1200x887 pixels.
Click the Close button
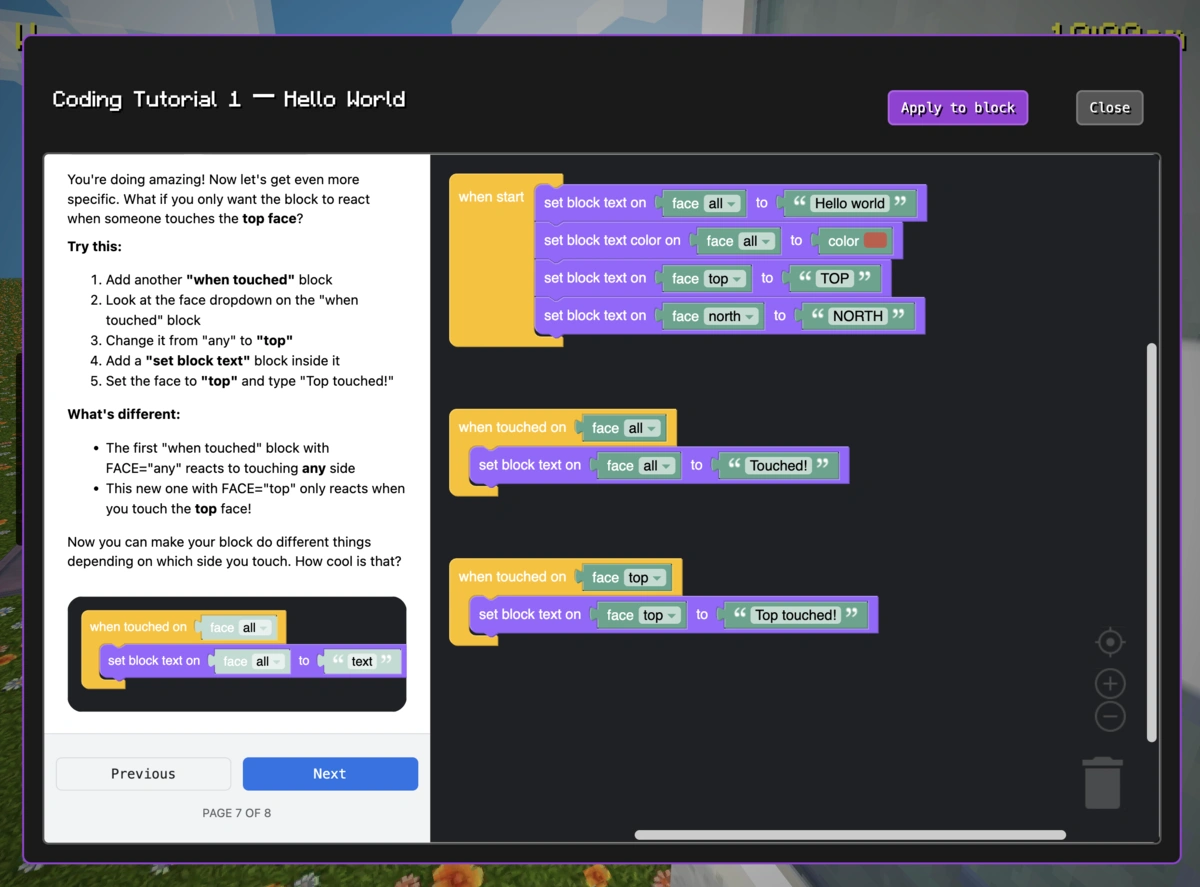click(1110, 107)
